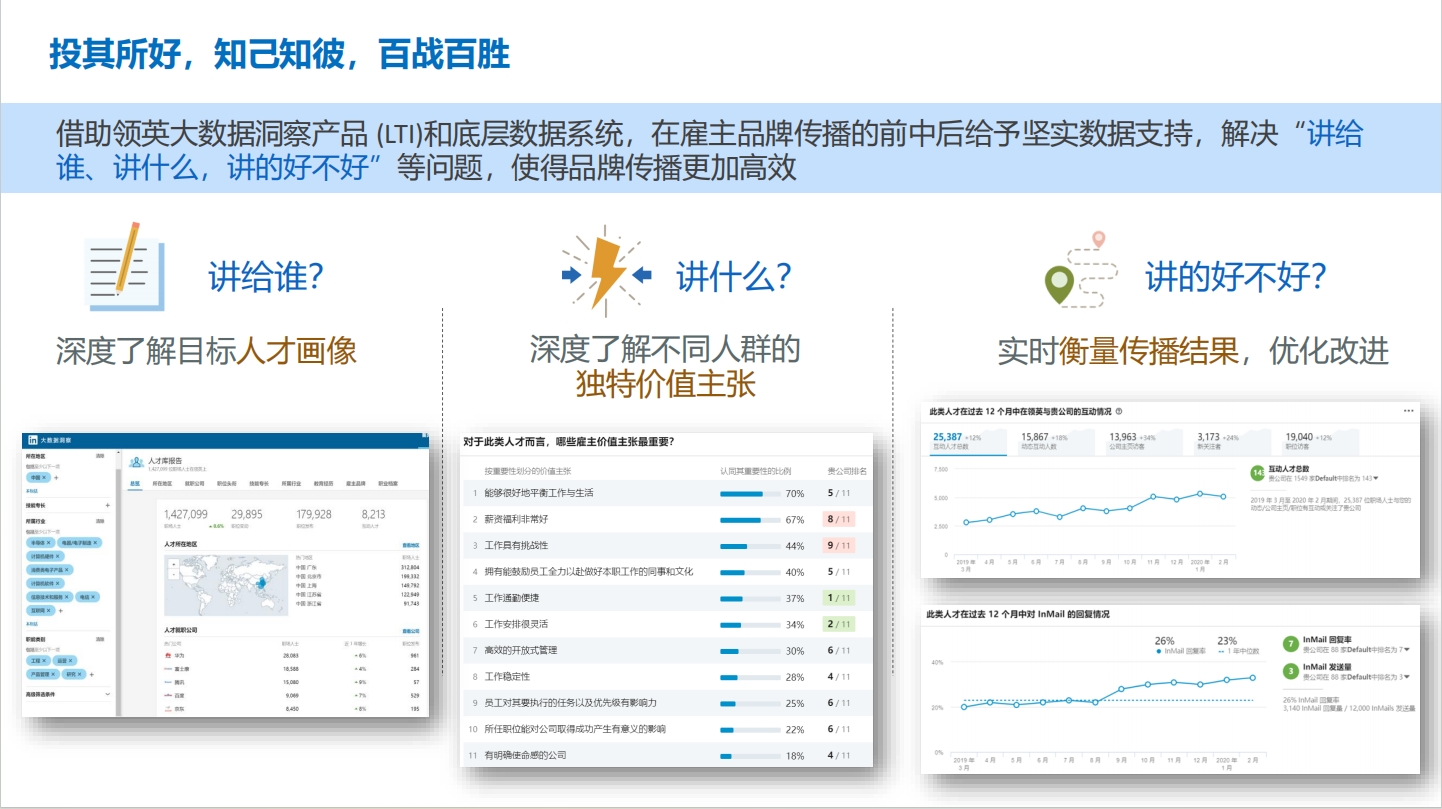Switch to the 所在地区 tab in report

pyautogui.click(x=162, y=483)
